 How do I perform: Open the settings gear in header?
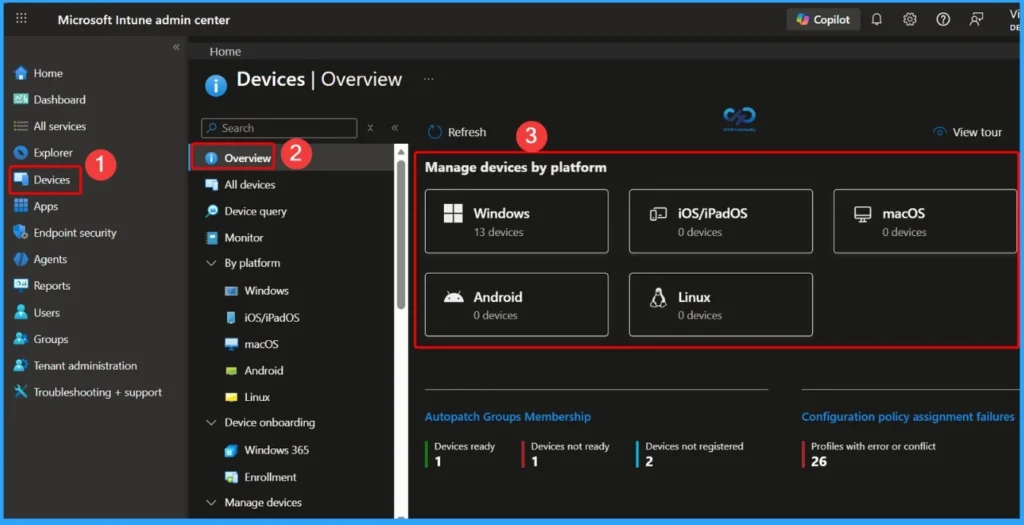910,20
